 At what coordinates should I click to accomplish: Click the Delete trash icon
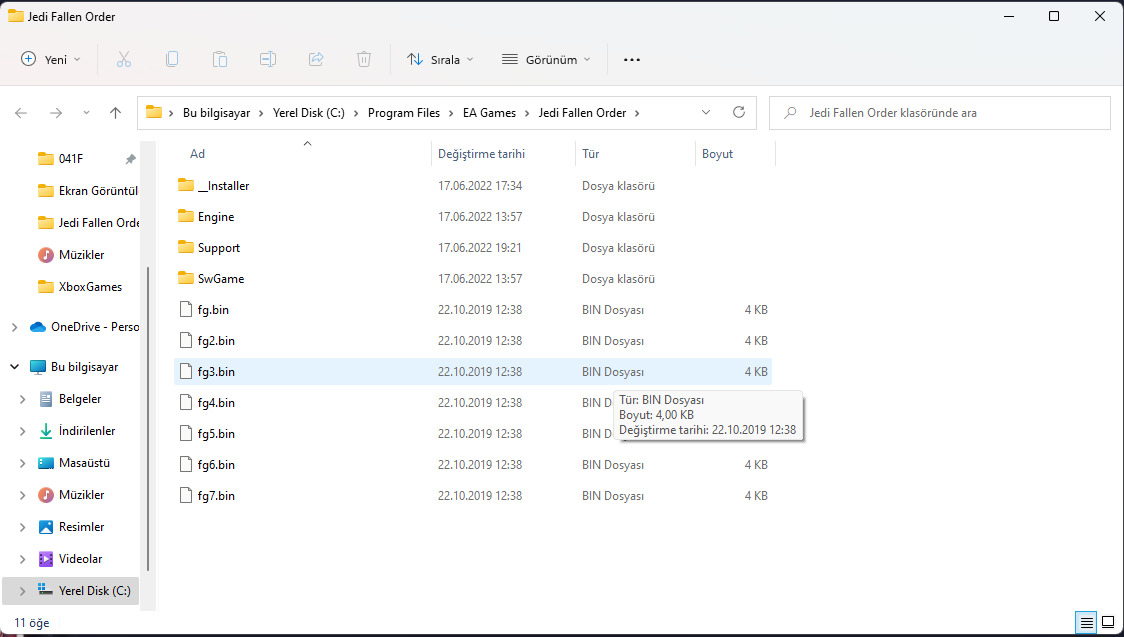[364, 59]
